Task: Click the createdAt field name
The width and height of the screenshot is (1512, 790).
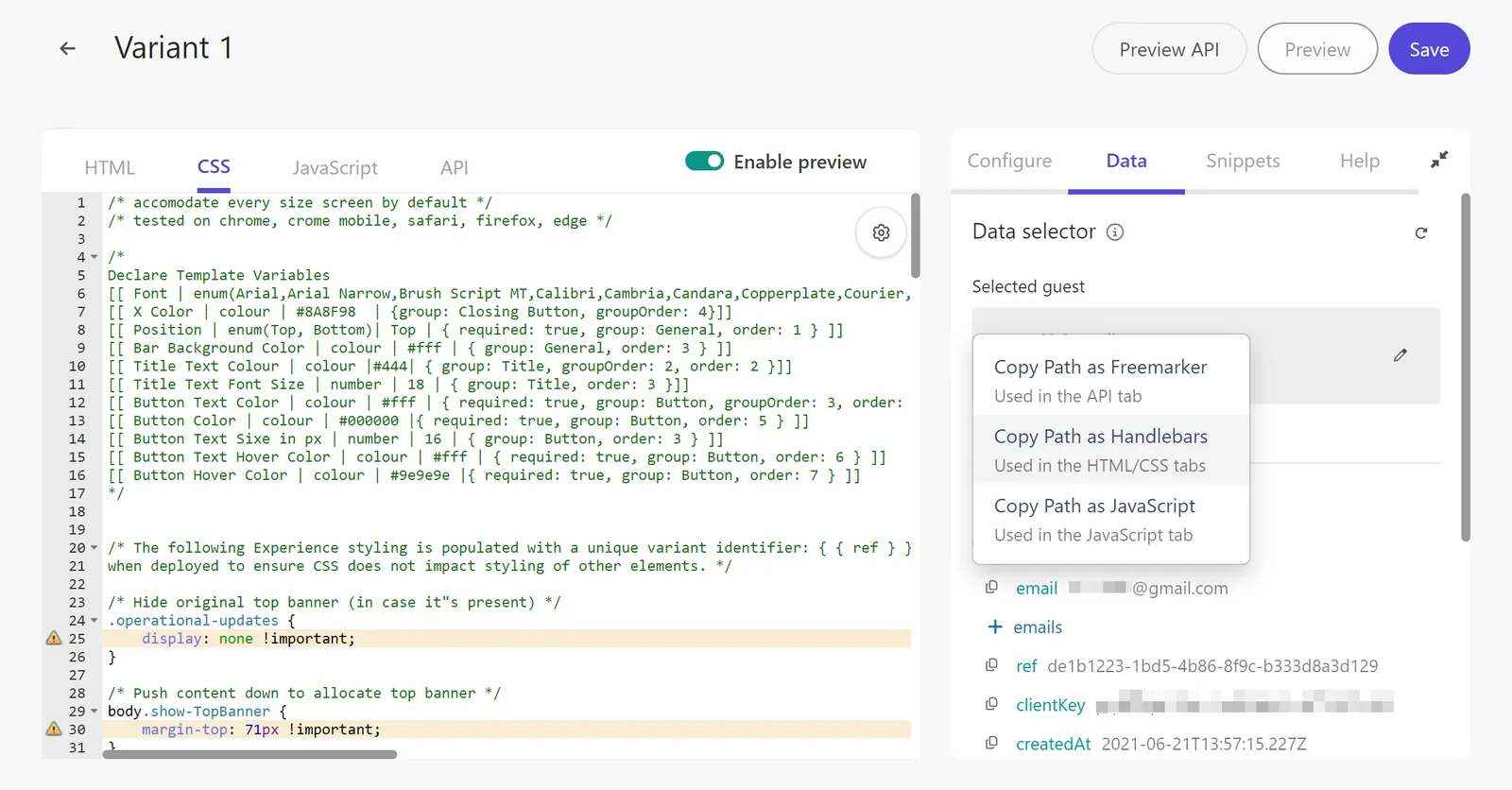Action: click(1053, 744)
